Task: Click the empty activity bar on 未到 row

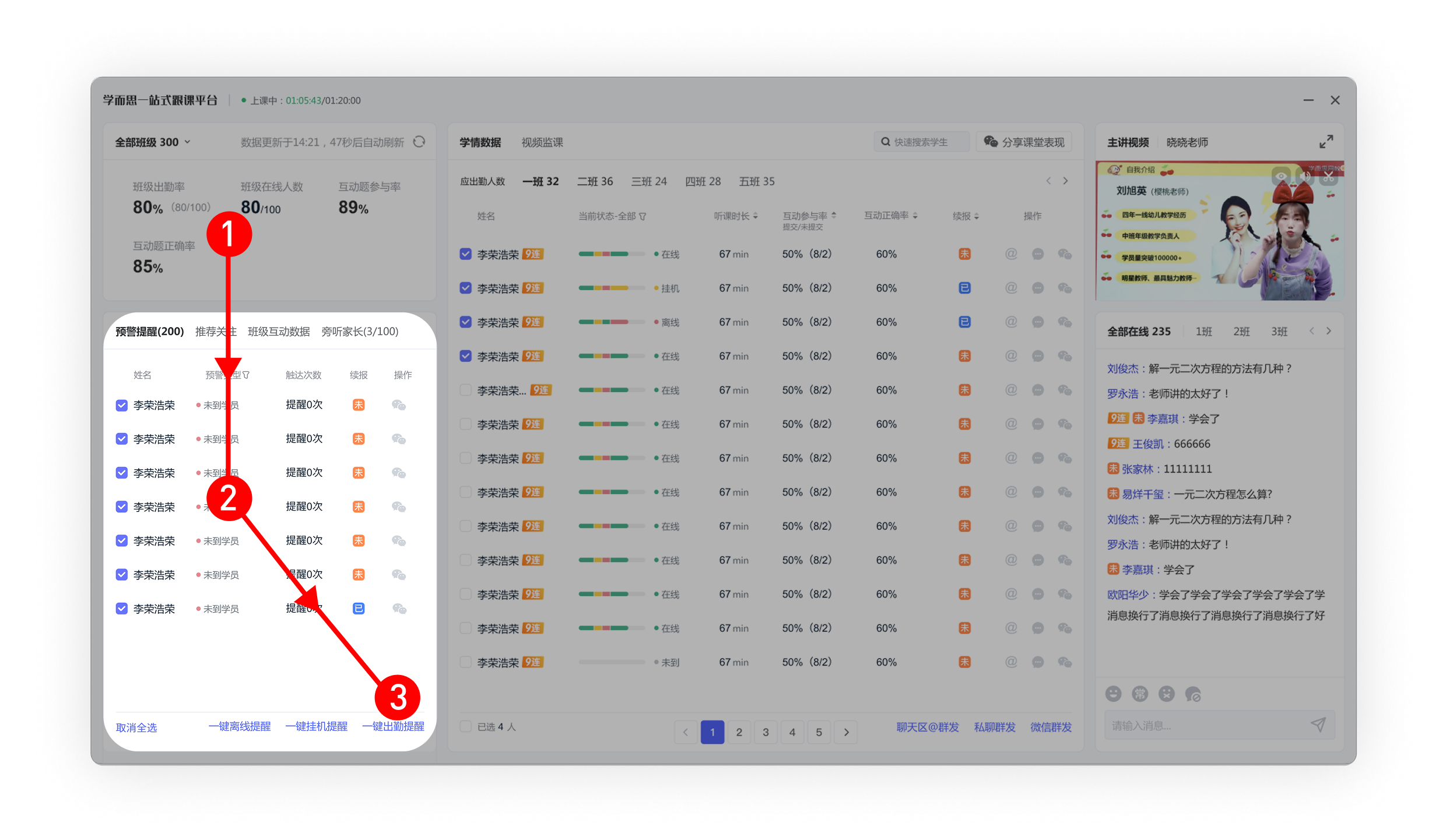Action: pyautogui.click(x=612, y=662)
